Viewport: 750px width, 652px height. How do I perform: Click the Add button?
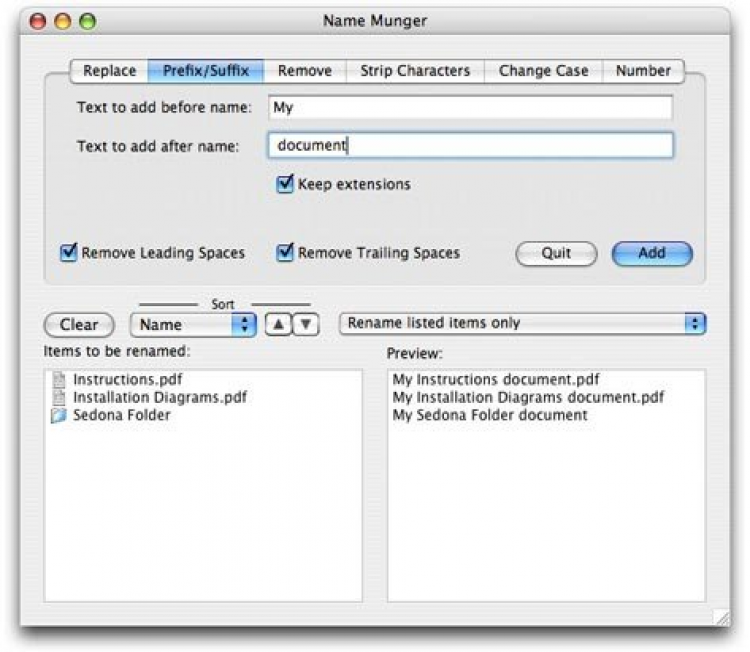tap(652, 253)
